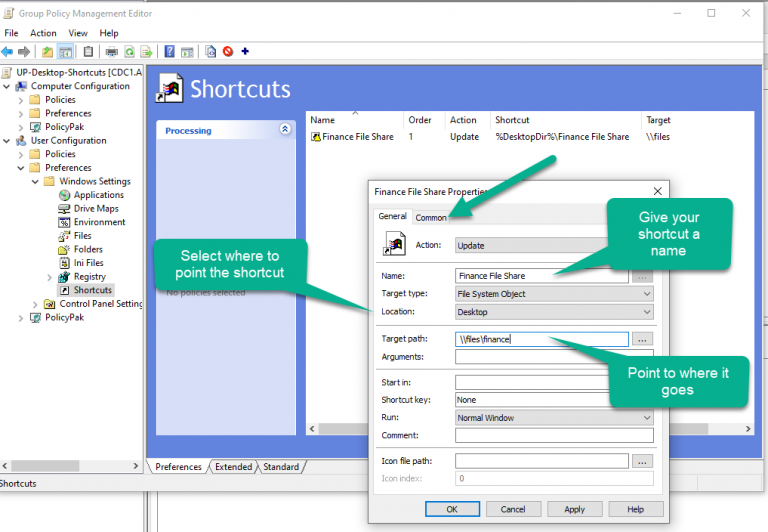This screenshot has height=532, width=768.
Task: Open the Location dropdown
Action: click(554, 312)
